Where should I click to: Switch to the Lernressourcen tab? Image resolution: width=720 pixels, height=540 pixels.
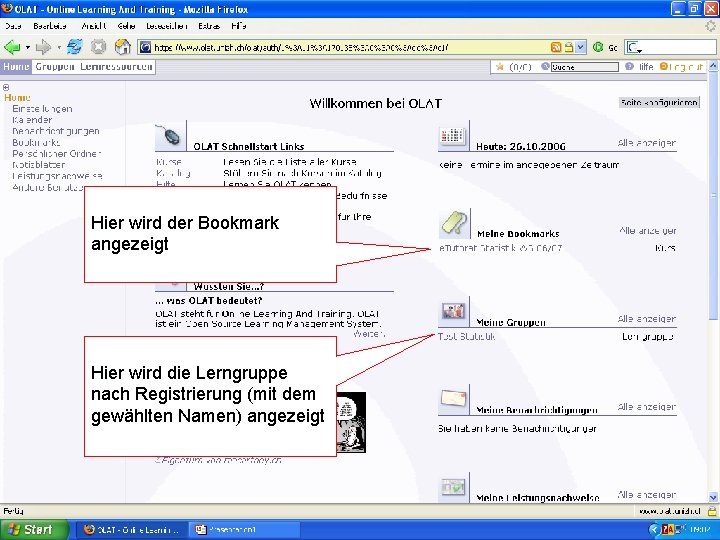coord(116,67)
